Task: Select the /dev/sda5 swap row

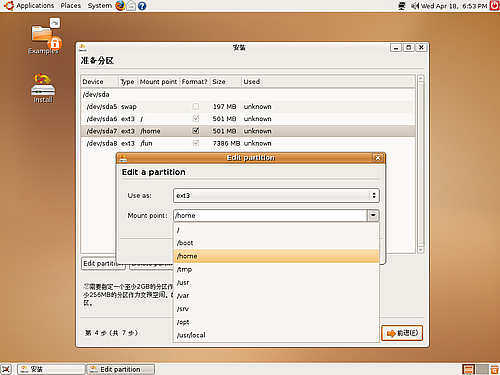Action: tap(248, 107)
